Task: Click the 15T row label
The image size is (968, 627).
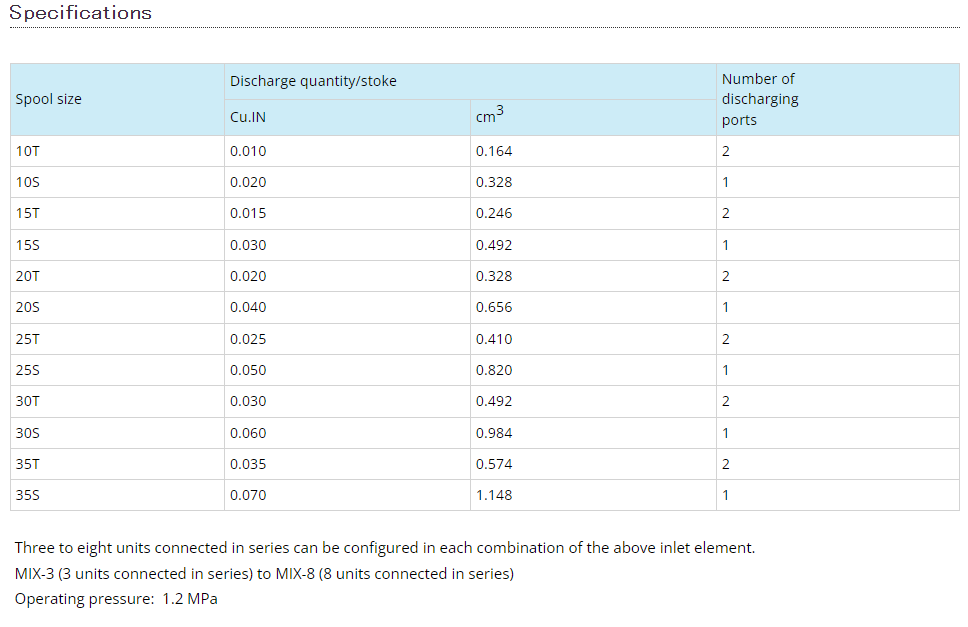Action: click(x=28, y=214)
